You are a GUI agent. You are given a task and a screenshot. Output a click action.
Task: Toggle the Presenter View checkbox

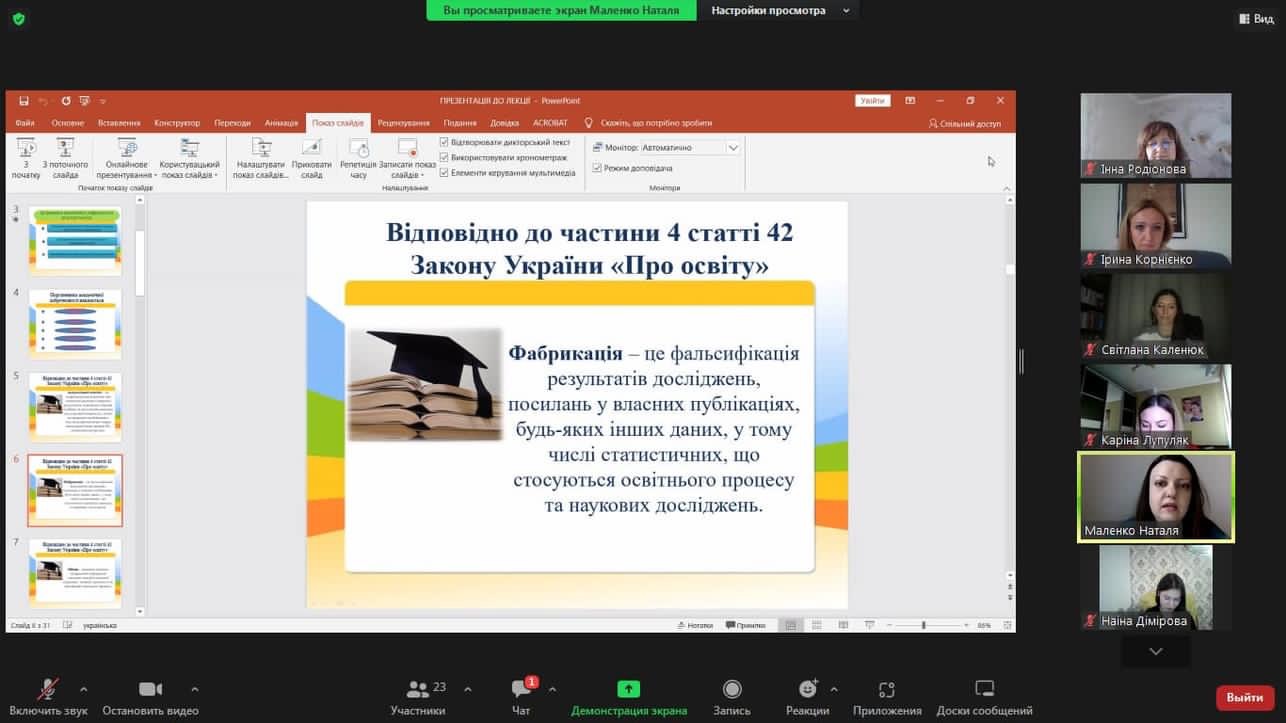(597, 168)
